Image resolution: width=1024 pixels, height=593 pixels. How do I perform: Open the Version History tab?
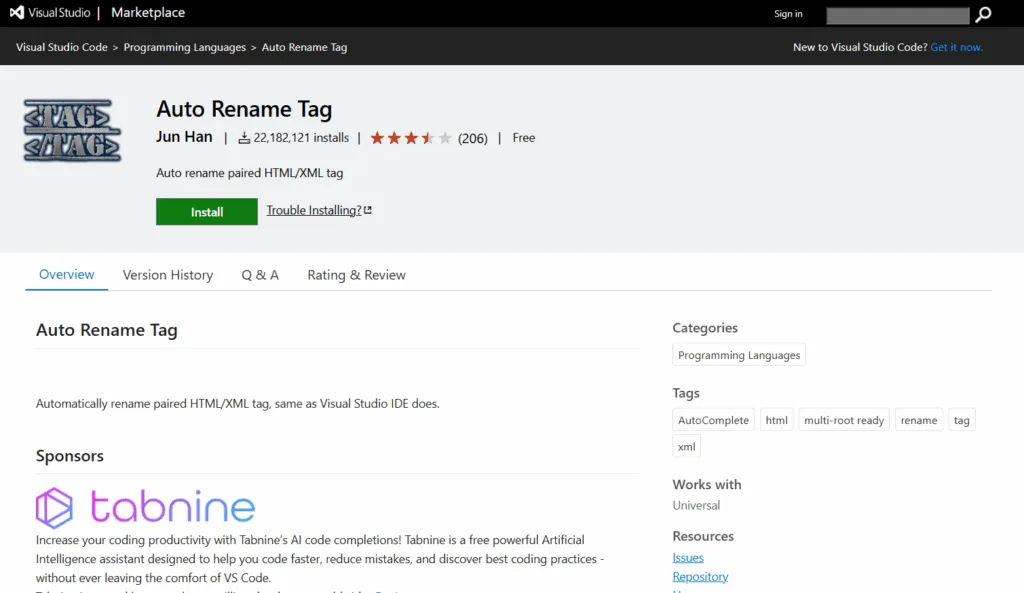[168, 275]
